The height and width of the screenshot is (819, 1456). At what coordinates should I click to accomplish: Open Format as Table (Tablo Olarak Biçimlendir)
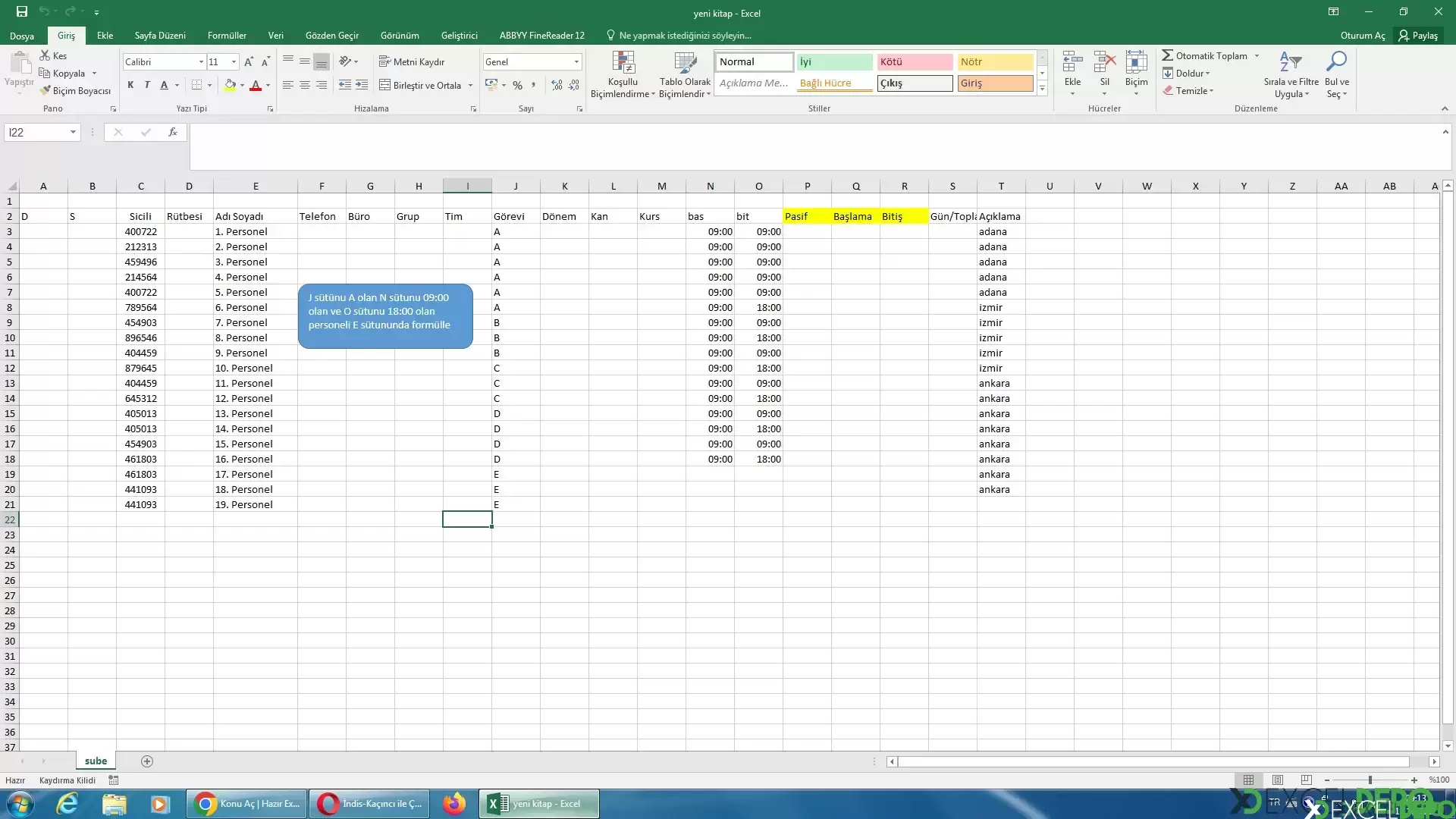tap(685, 74)
